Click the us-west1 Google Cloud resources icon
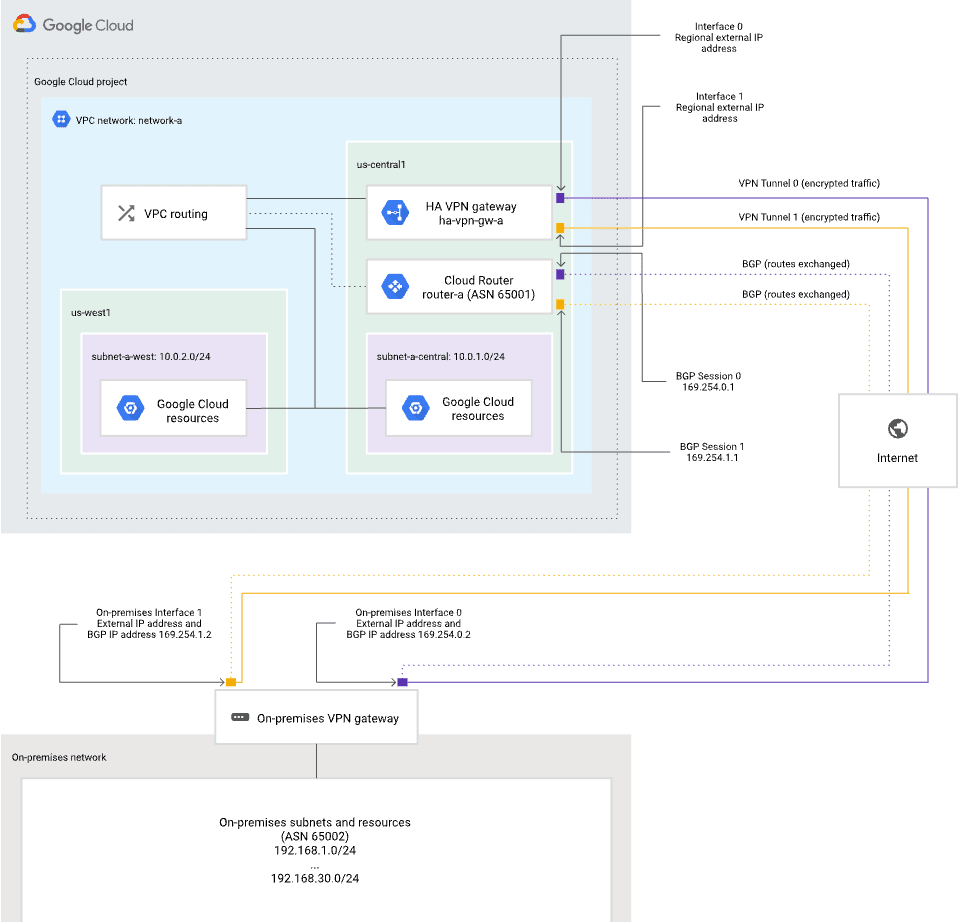Viewport: 972px width, 922px height. [131, 408]
